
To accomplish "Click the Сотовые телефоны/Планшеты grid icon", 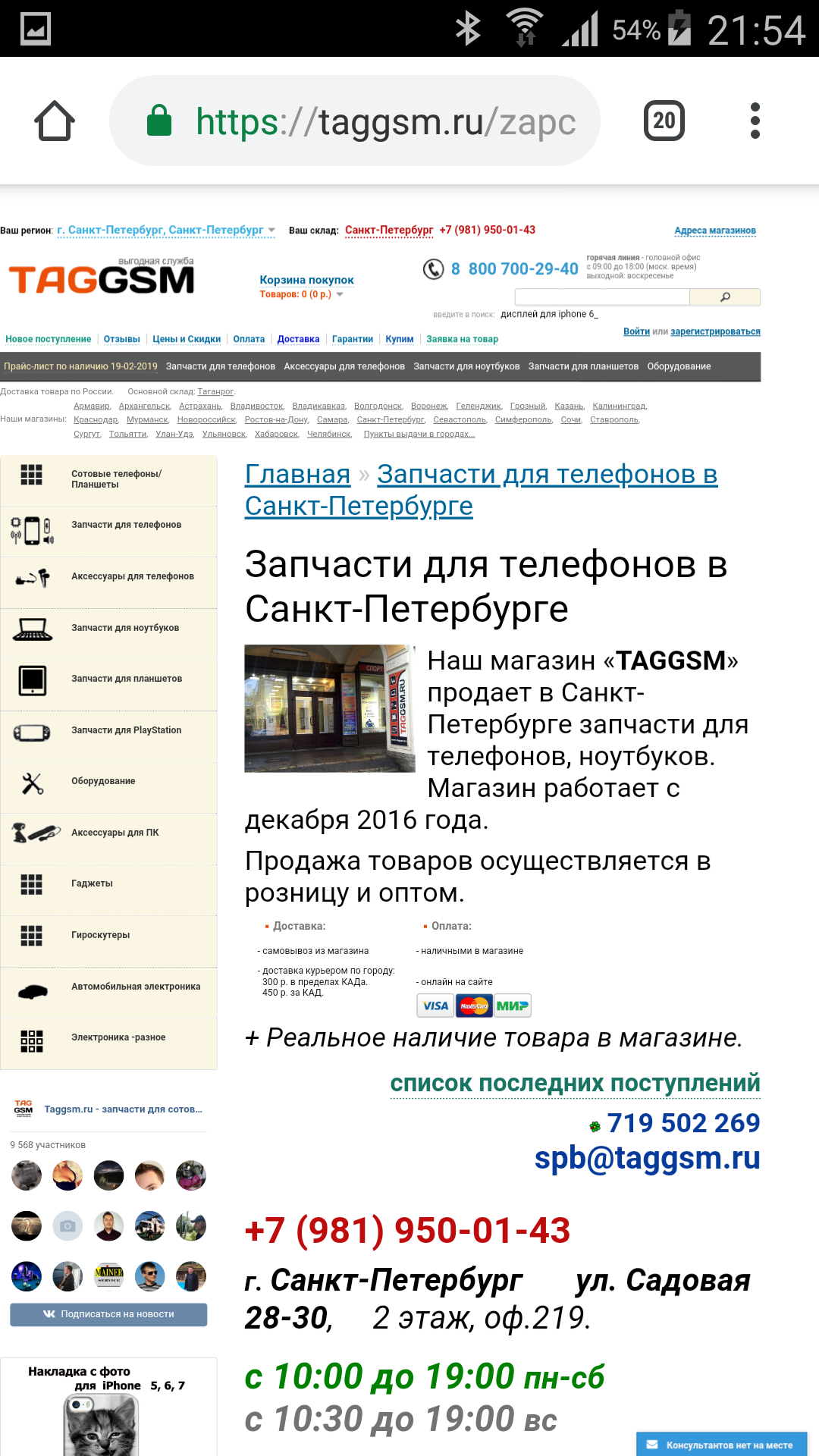I will [x=31, y=475].
